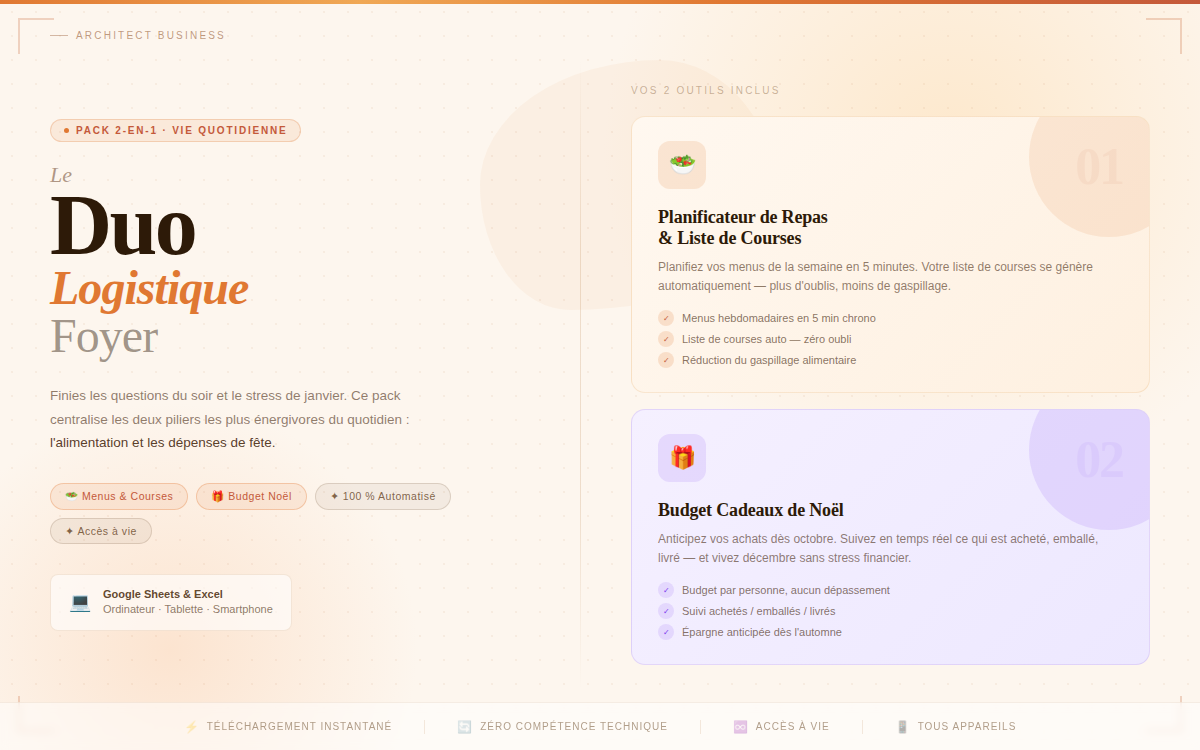The width and height of the screenshot is (1200, 750).
Task: Click the Pack 2-en-1 Vie Quotidienne badge
Action: click(x=175, y=130)
